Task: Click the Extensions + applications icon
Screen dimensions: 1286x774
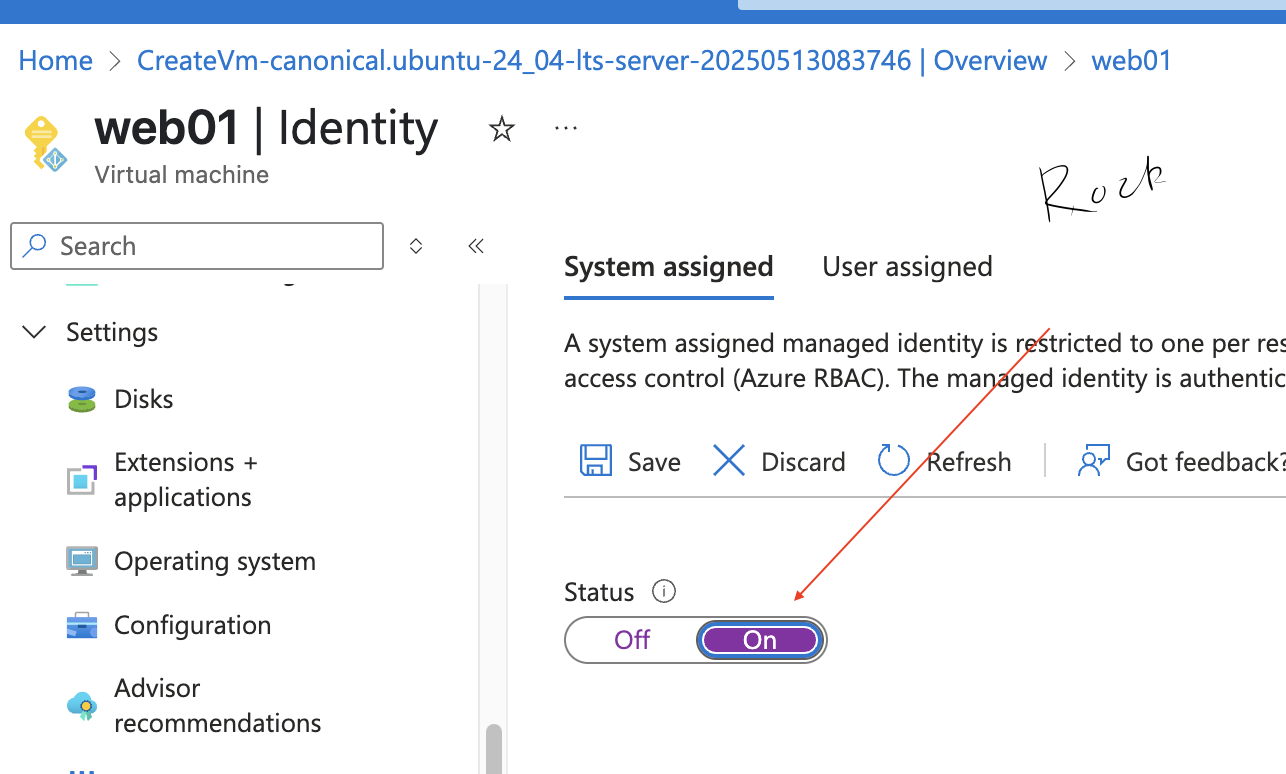Action: (82, 480)
